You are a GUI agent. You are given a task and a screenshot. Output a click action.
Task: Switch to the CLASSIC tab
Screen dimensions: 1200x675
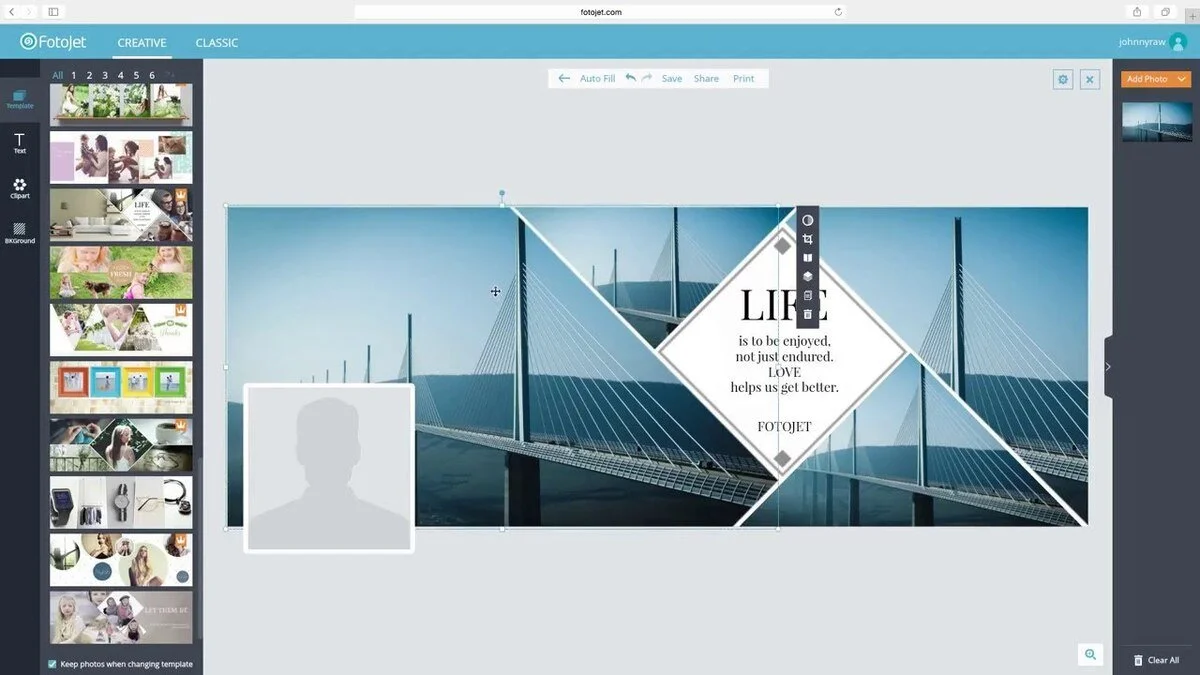217,43
